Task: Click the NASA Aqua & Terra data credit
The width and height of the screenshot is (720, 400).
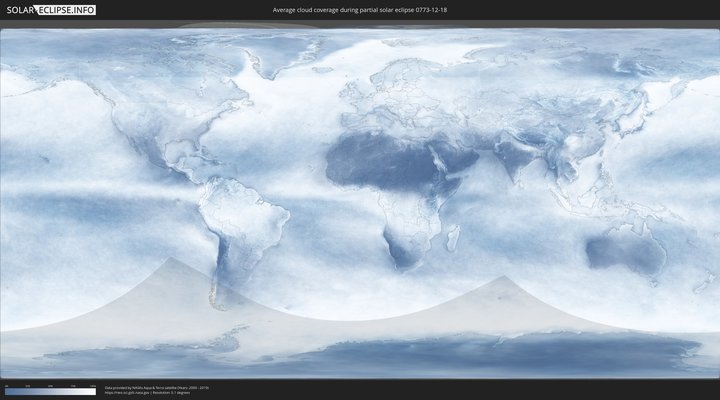Action: [x=156, y=387]
